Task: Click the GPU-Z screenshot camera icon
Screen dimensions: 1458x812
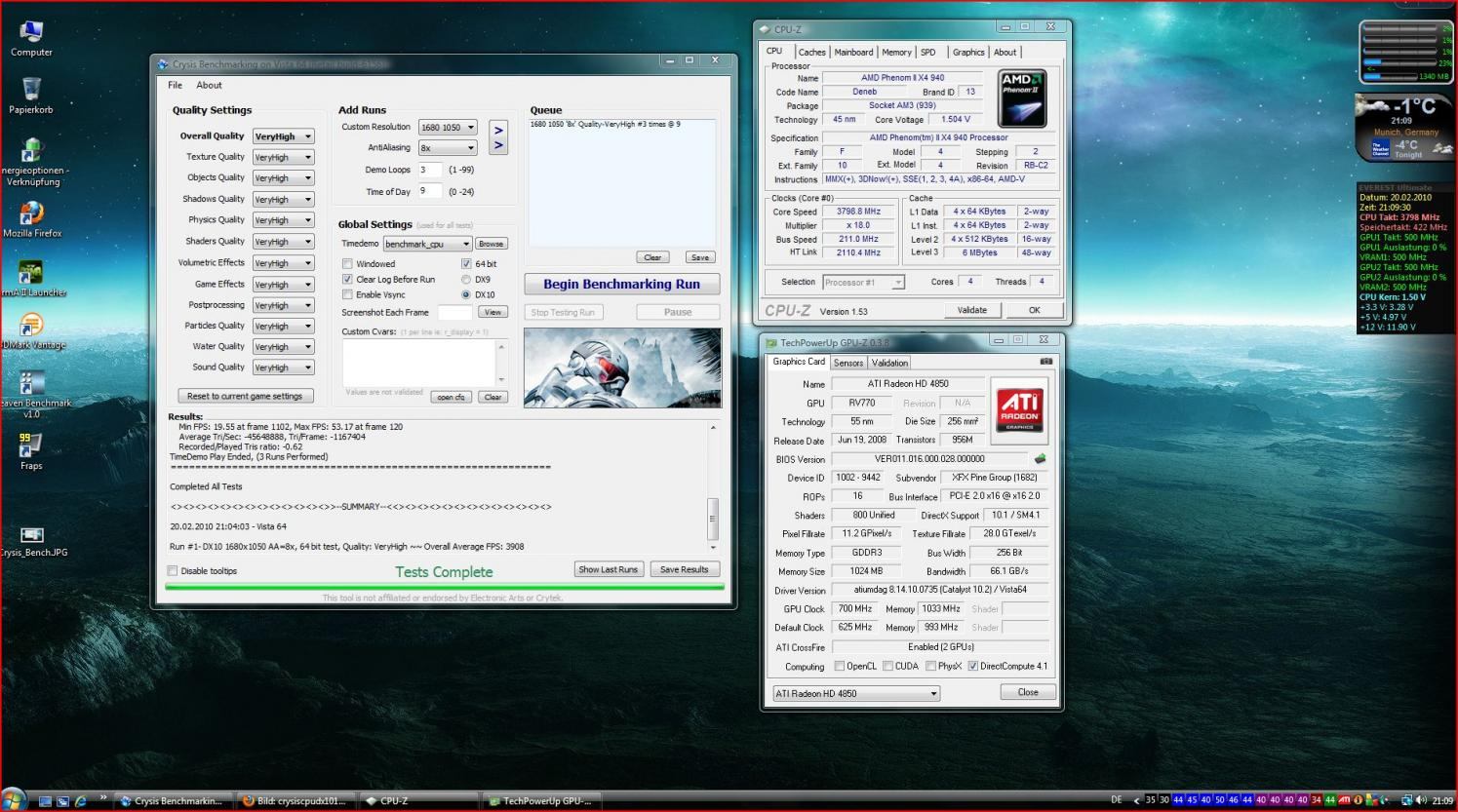Action: [x=1045, y=362]
